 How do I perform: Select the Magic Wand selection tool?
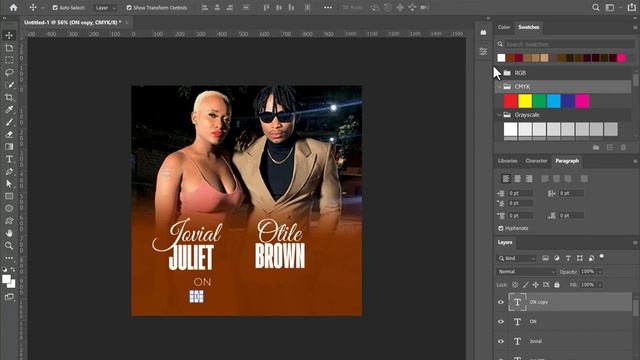(x=9, y=85)
